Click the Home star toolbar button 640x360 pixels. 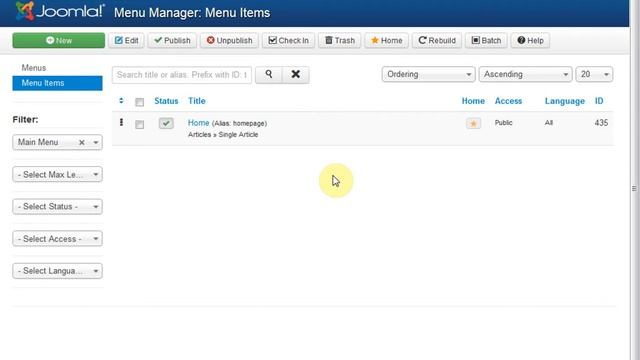click(x=387, y=40)
